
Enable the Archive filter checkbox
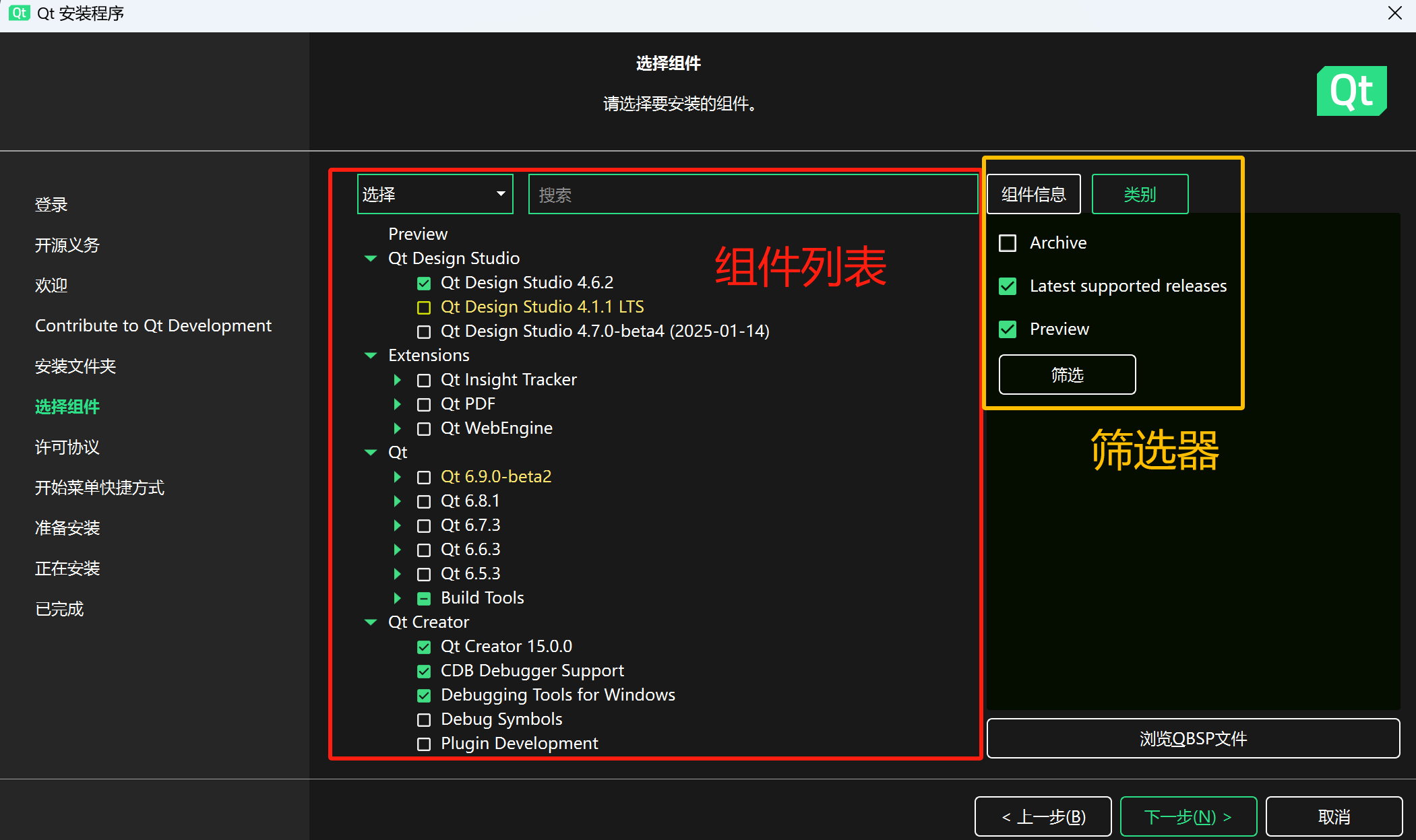pos(1008,243)
